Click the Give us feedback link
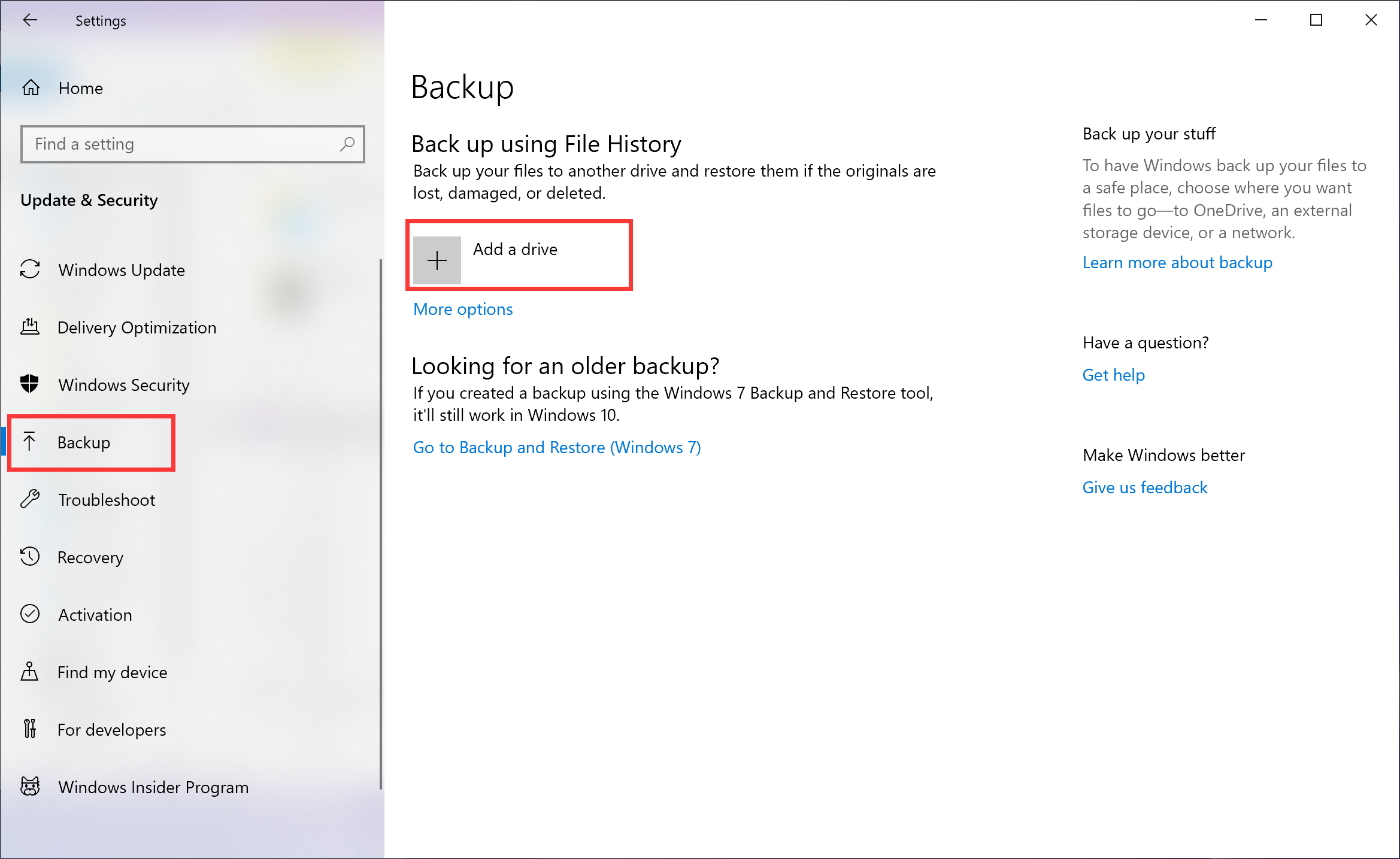The image size is (1400, 859). 1145,487
